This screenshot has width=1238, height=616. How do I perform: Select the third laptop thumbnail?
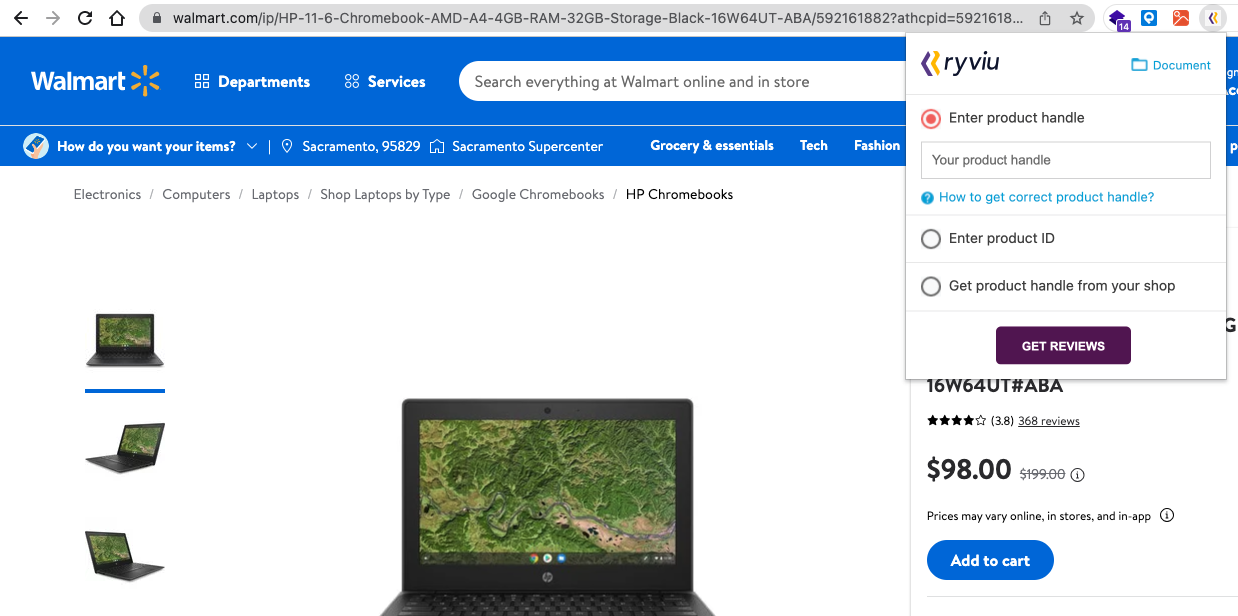click(125, 555)
